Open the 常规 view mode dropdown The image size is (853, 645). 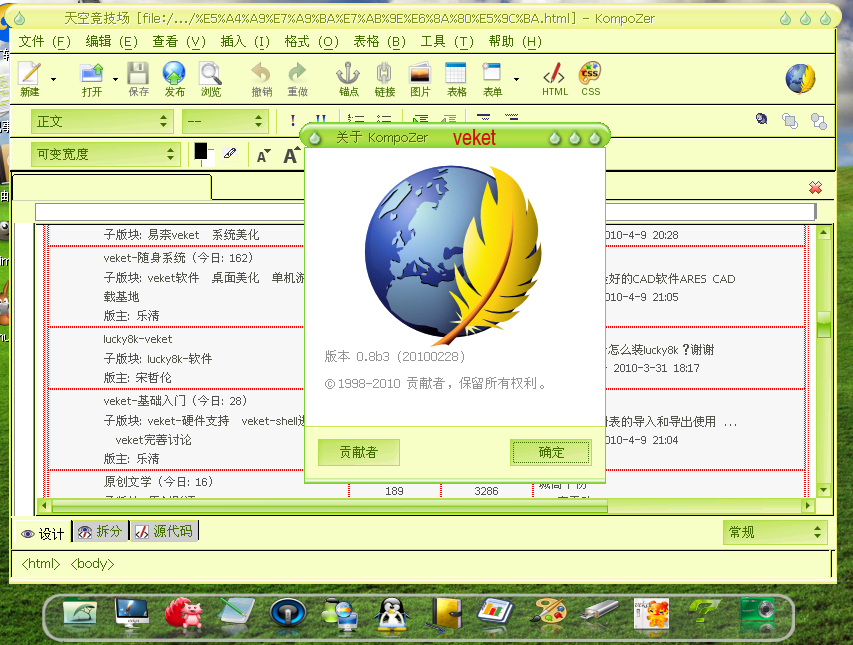pyautogui.click(x=775, y=532)
